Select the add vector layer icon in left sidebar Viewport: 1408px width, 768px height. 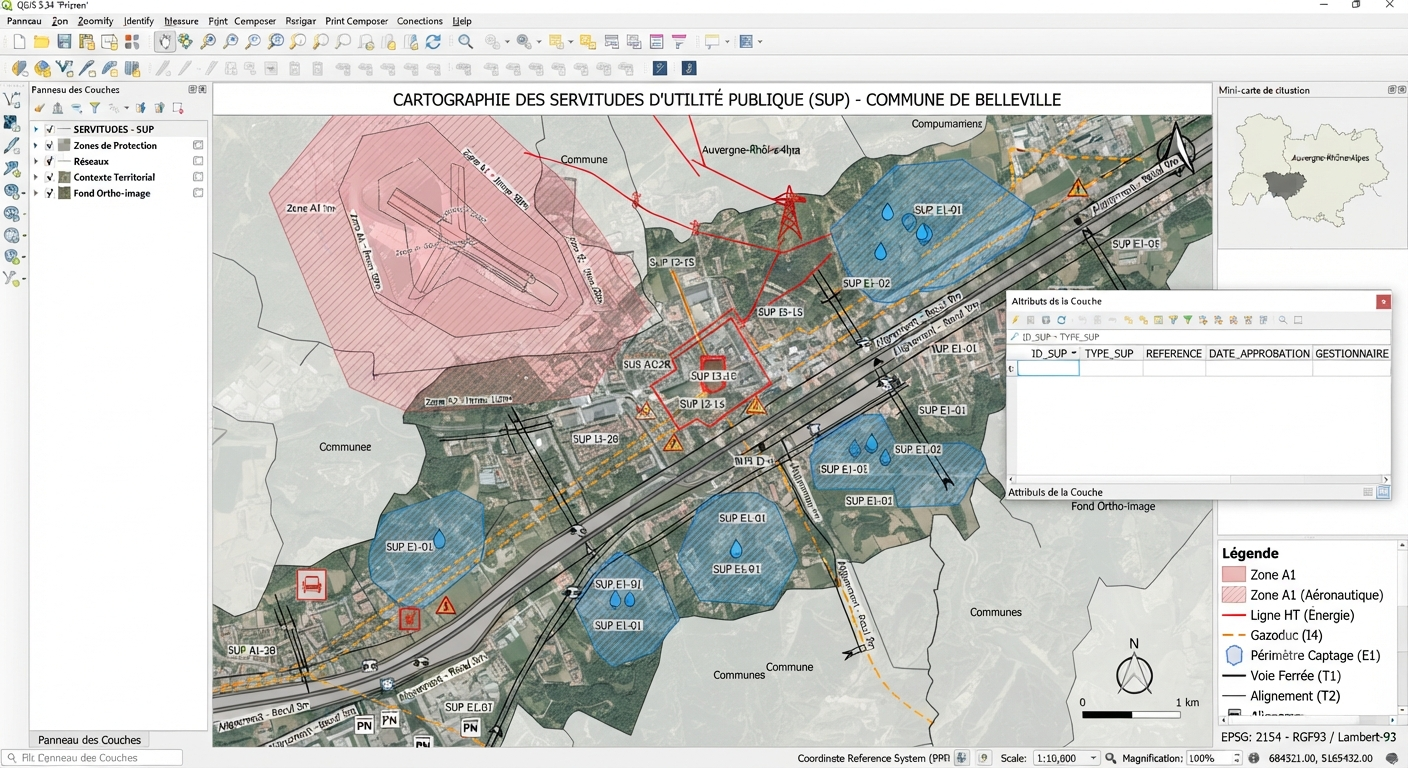(x=12, y=100)
